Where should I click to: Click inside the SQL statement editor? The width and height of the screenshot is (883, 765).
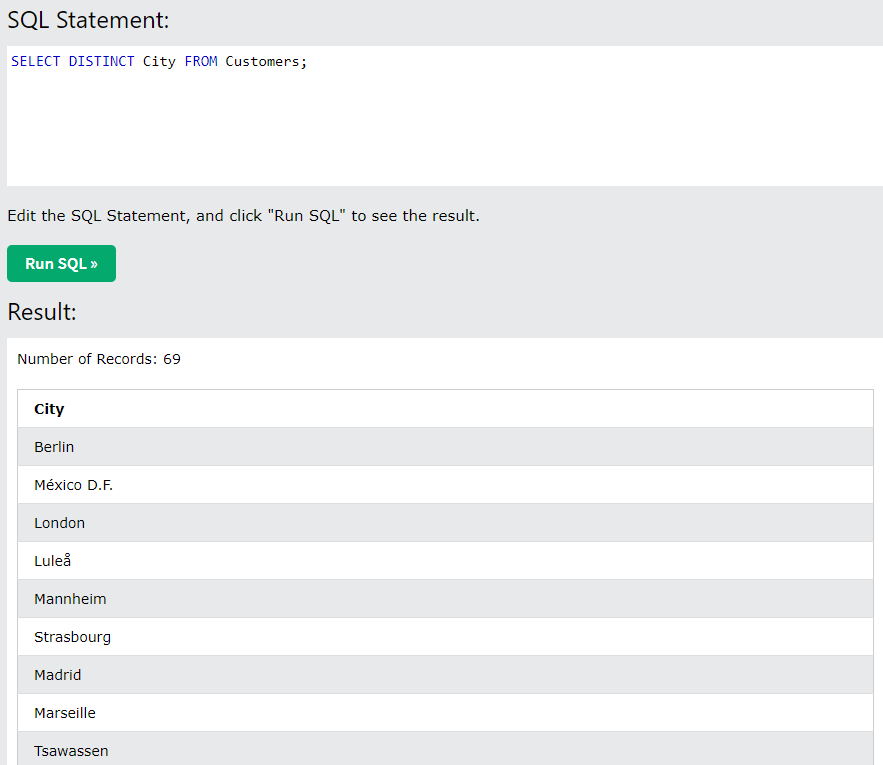(445, 116)
